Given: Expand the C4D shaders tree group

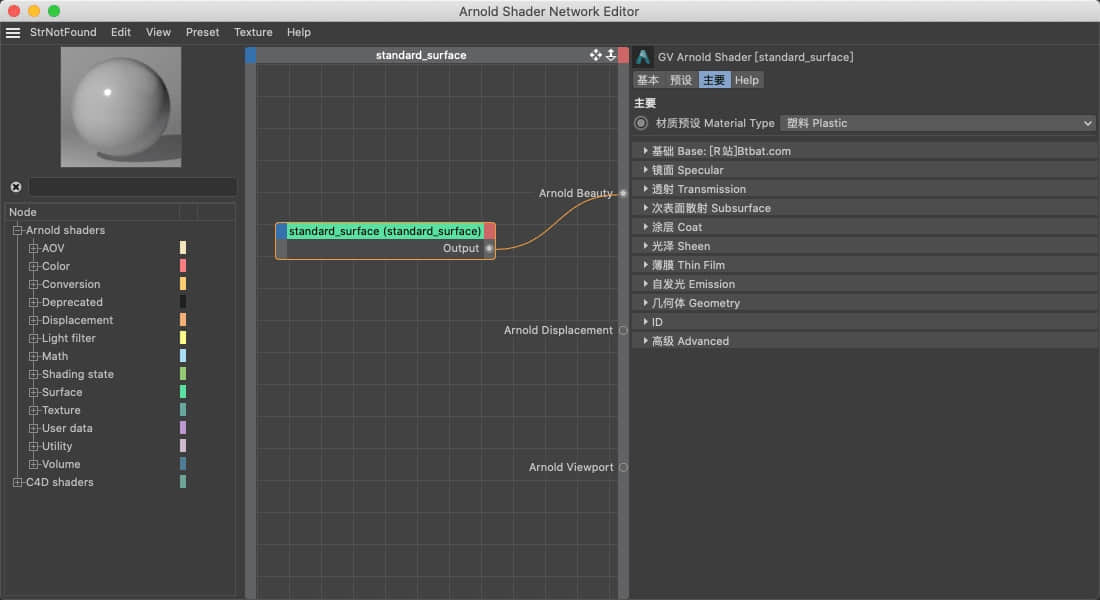Looking at the screenshot, I should point(17,482).
